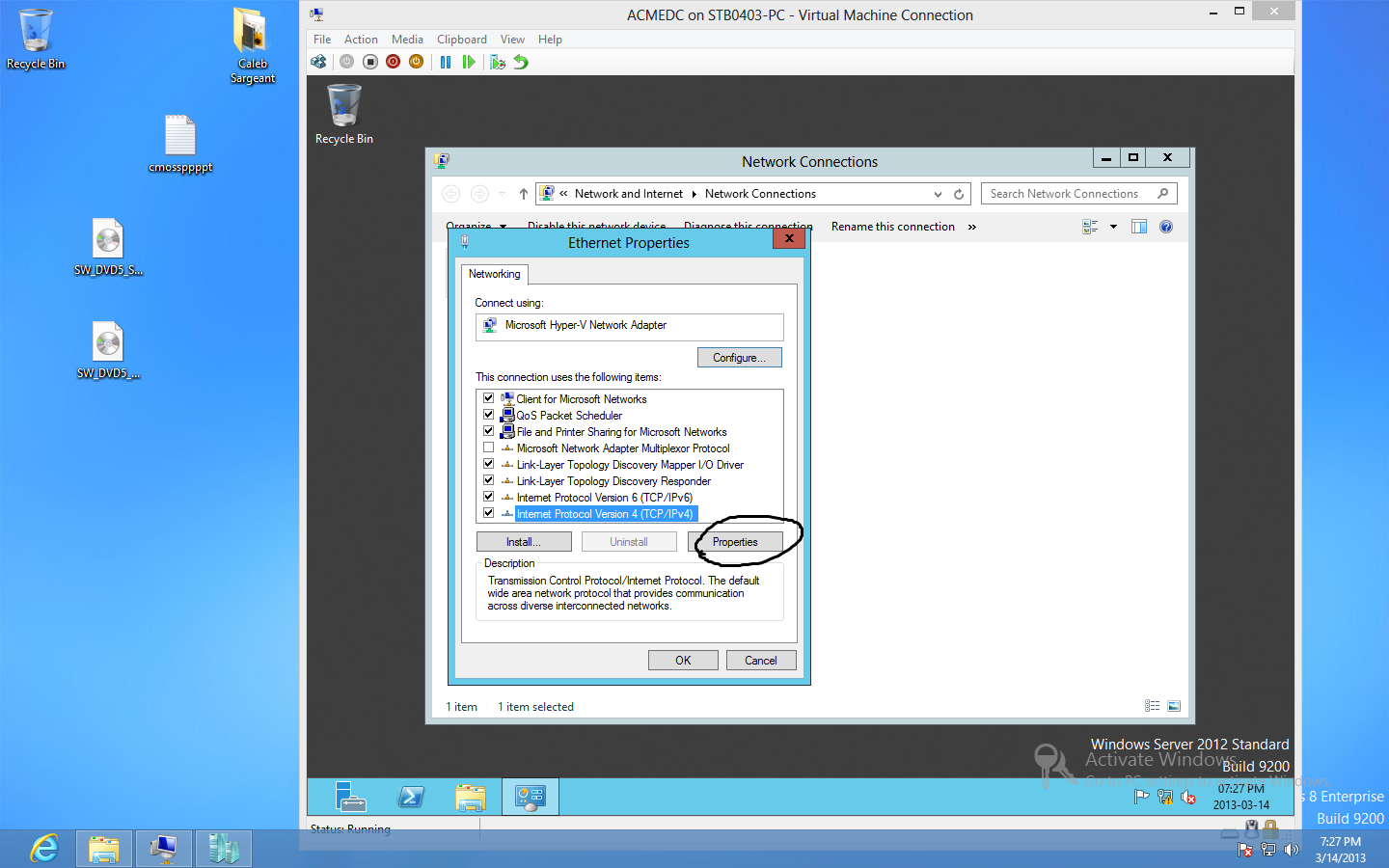Close the Ethernet Properties dialog
The height and width of the screenshot is (868, 1389).
click(x=789, y=239)
